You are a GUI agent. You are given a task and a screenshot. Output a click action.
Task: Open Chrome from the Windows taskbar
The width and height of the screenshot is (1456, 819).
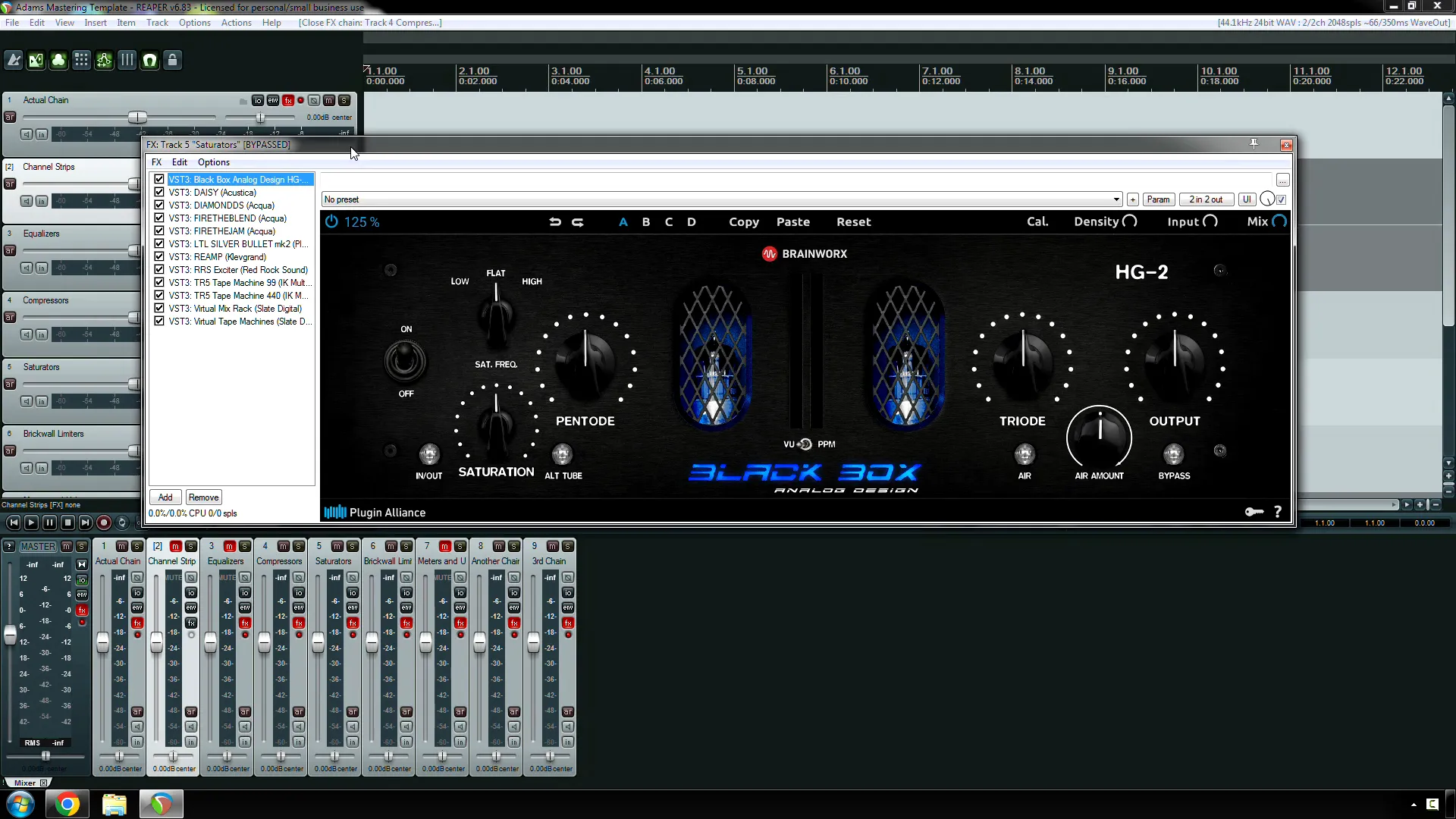tap(67, 804)
